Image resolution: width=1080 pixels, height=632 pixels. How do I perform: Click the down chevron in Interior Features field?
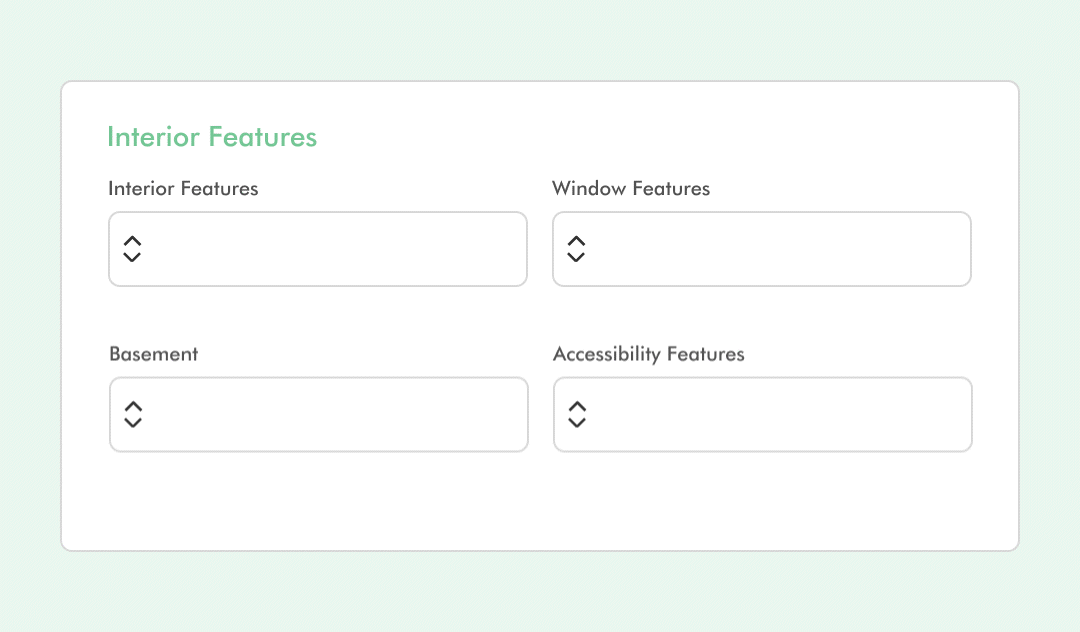pos(132,257)
